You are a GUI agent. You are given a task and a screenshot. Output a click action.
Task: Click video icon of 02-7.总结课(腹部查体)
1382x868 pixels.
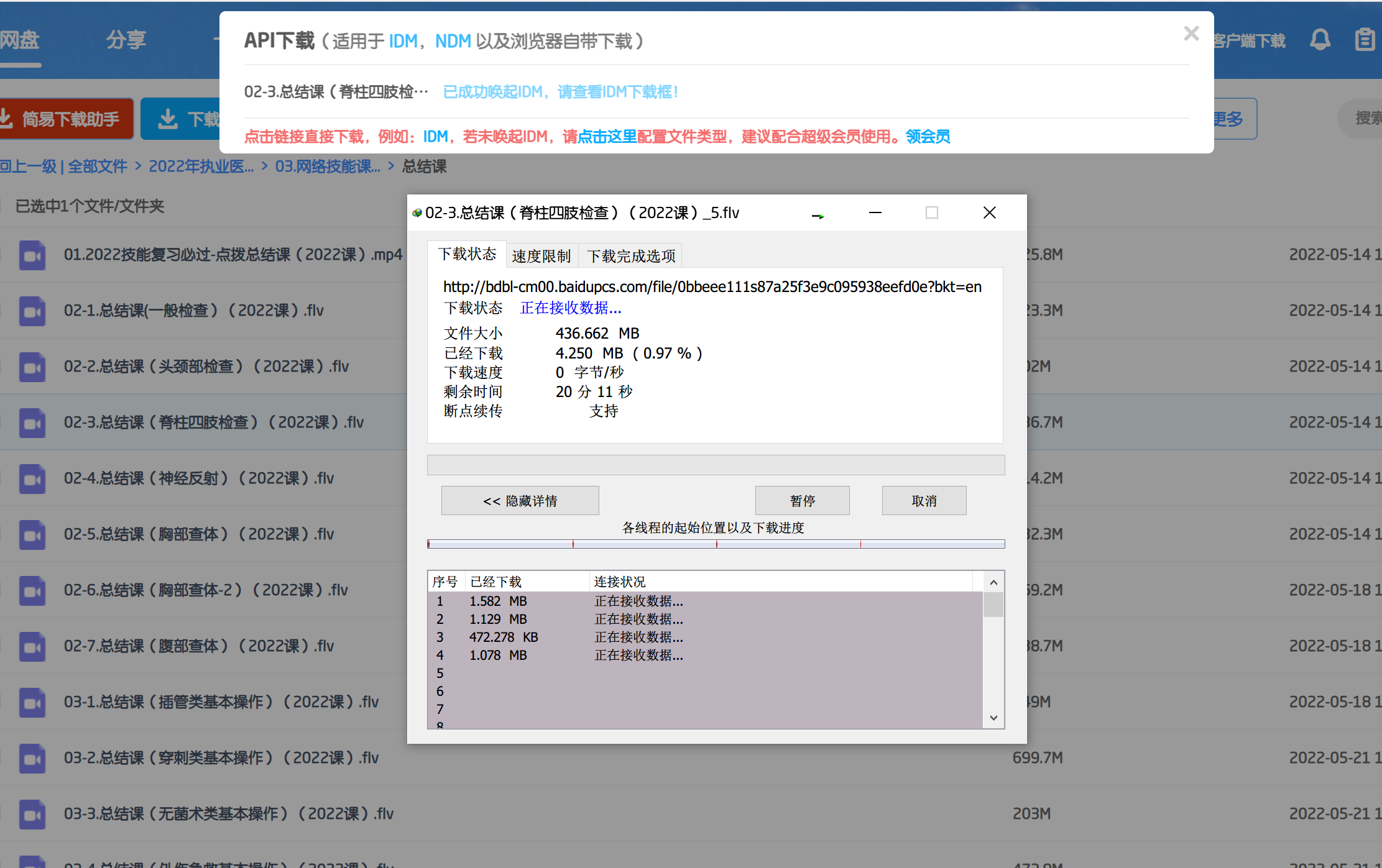pyautogui.click(x=32, y=646)
